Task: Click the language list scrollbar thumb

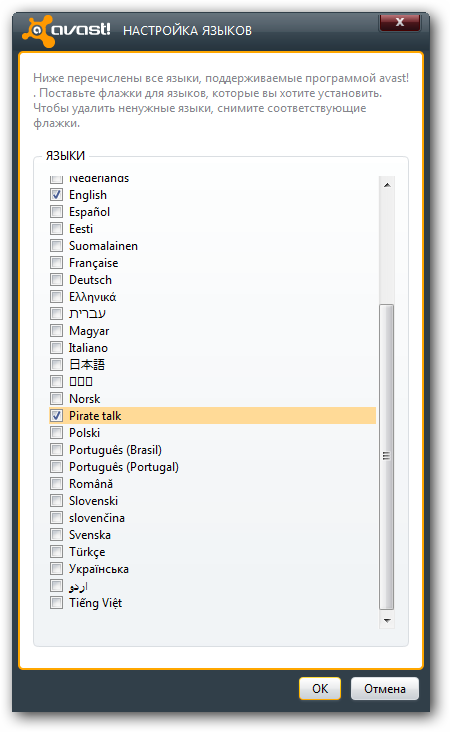Action: pos(387,457)
